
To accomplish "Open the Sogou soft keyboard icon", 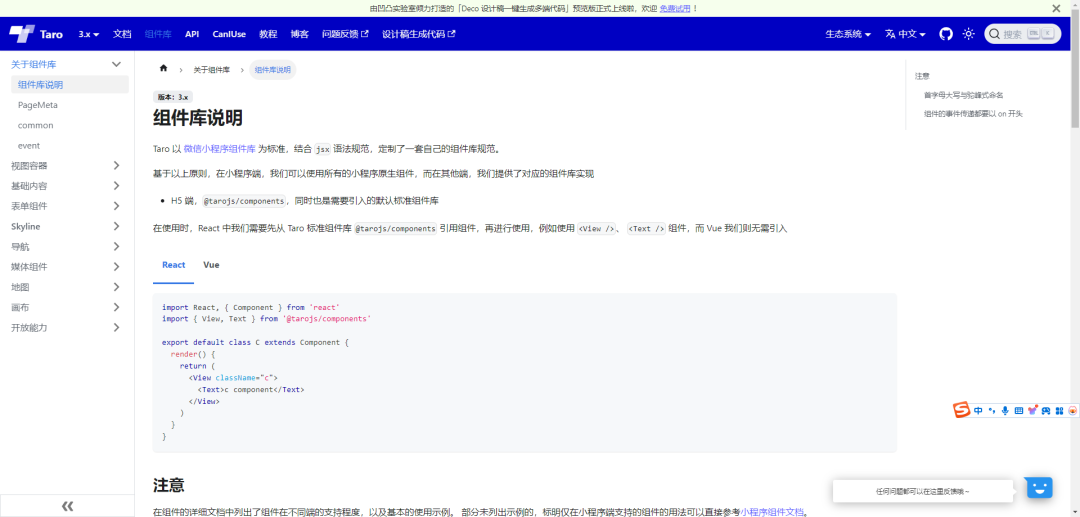I will tap(1019, 410).
